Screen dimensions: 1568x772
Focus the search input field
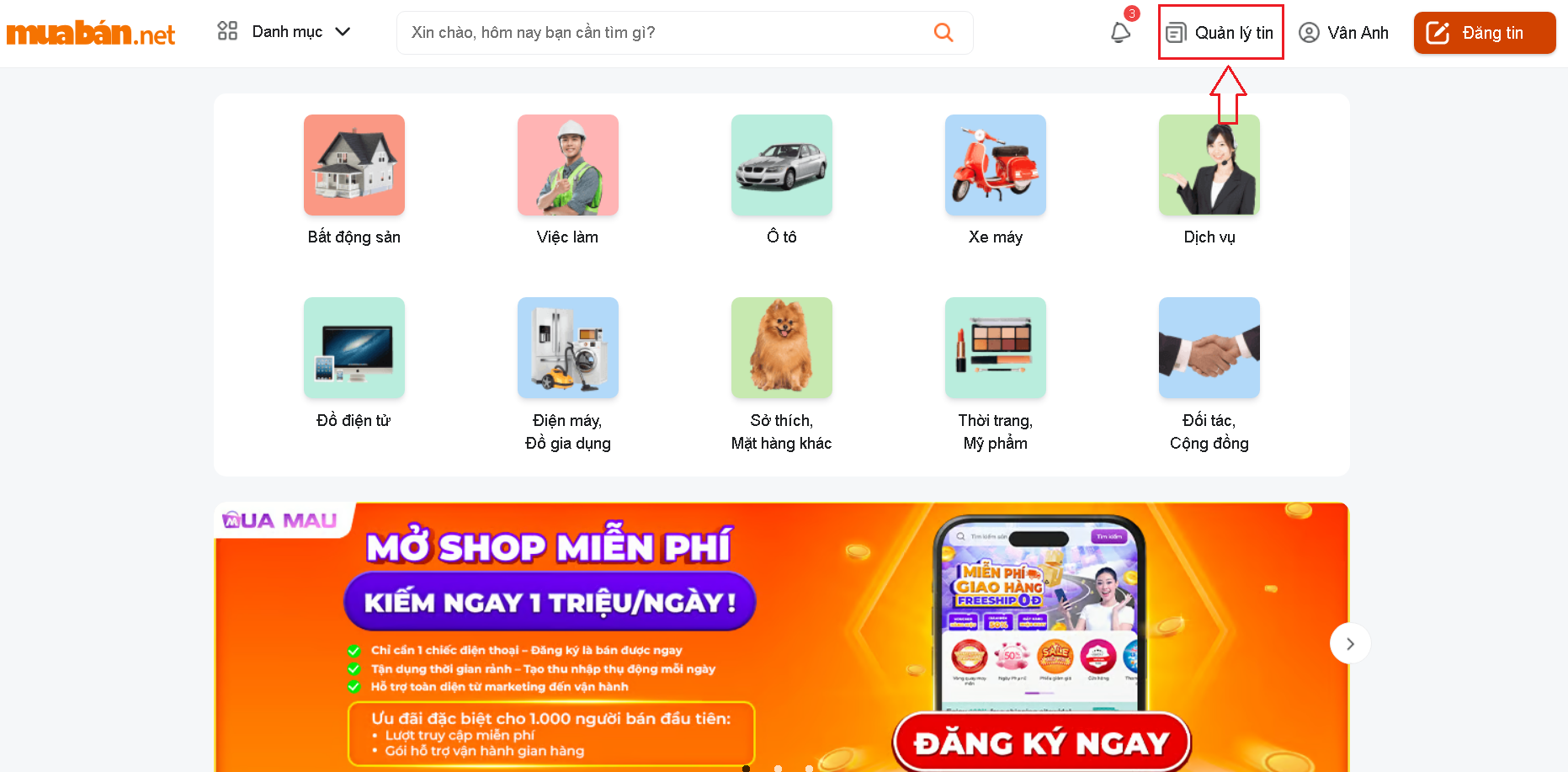[665, 33]
